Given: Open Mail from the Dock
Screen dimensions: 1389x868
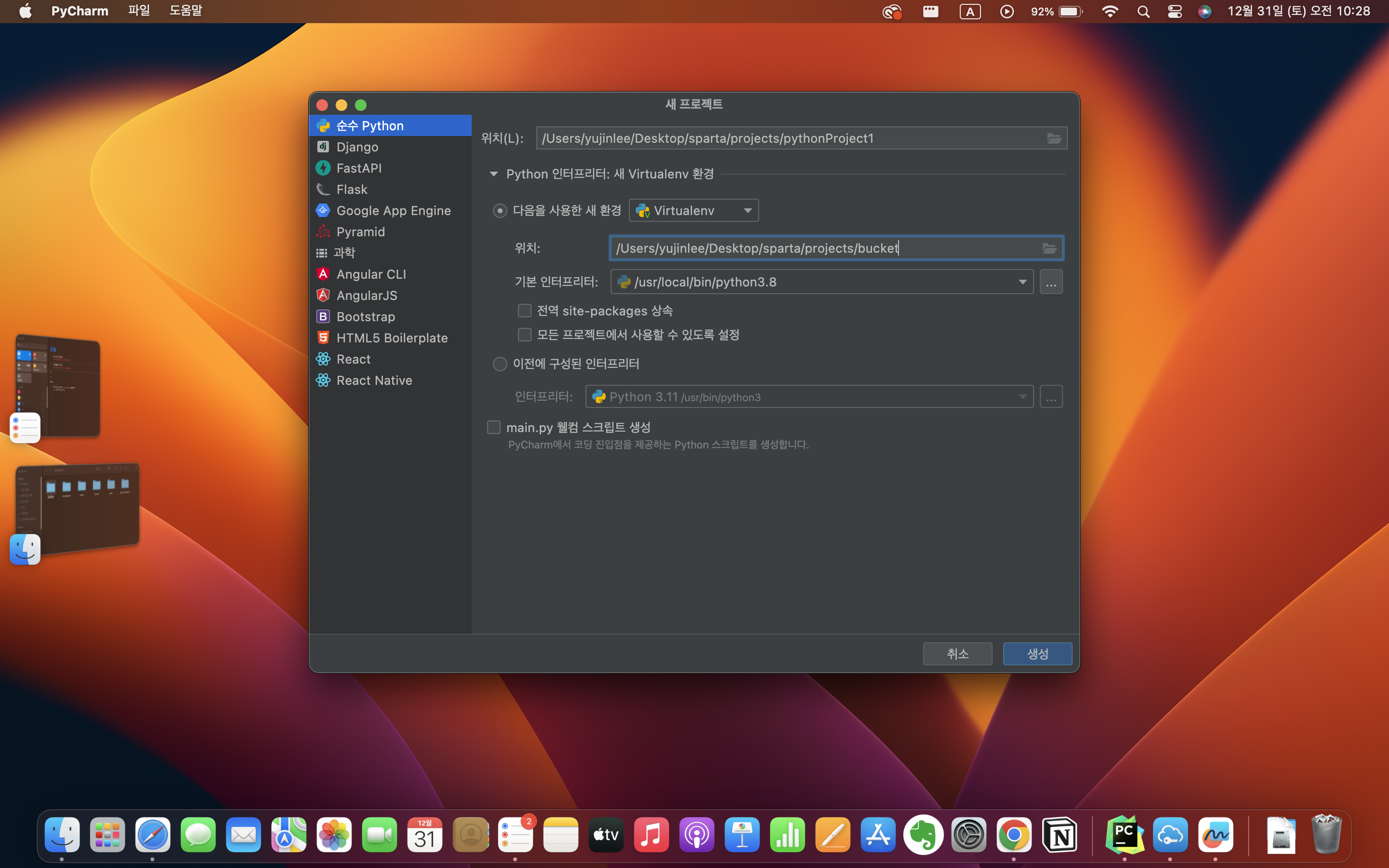Looking at the screenshot, I should click(x=244, y=835).
